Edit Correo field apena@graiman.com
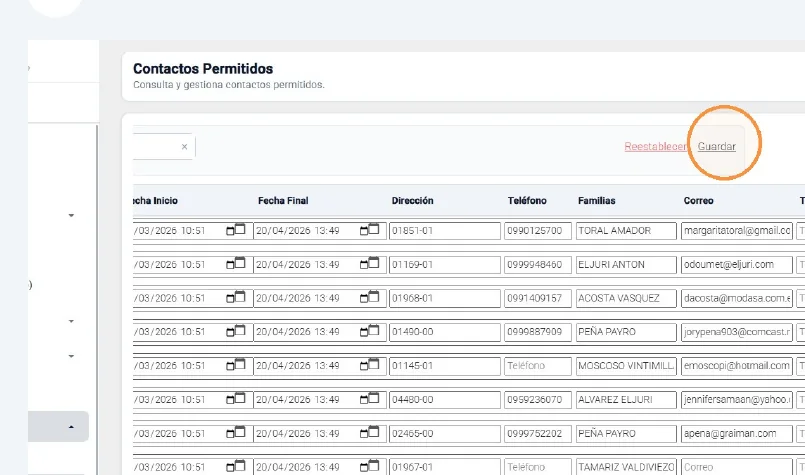Screen dimensions: 805x475 (x=737, y=433)
